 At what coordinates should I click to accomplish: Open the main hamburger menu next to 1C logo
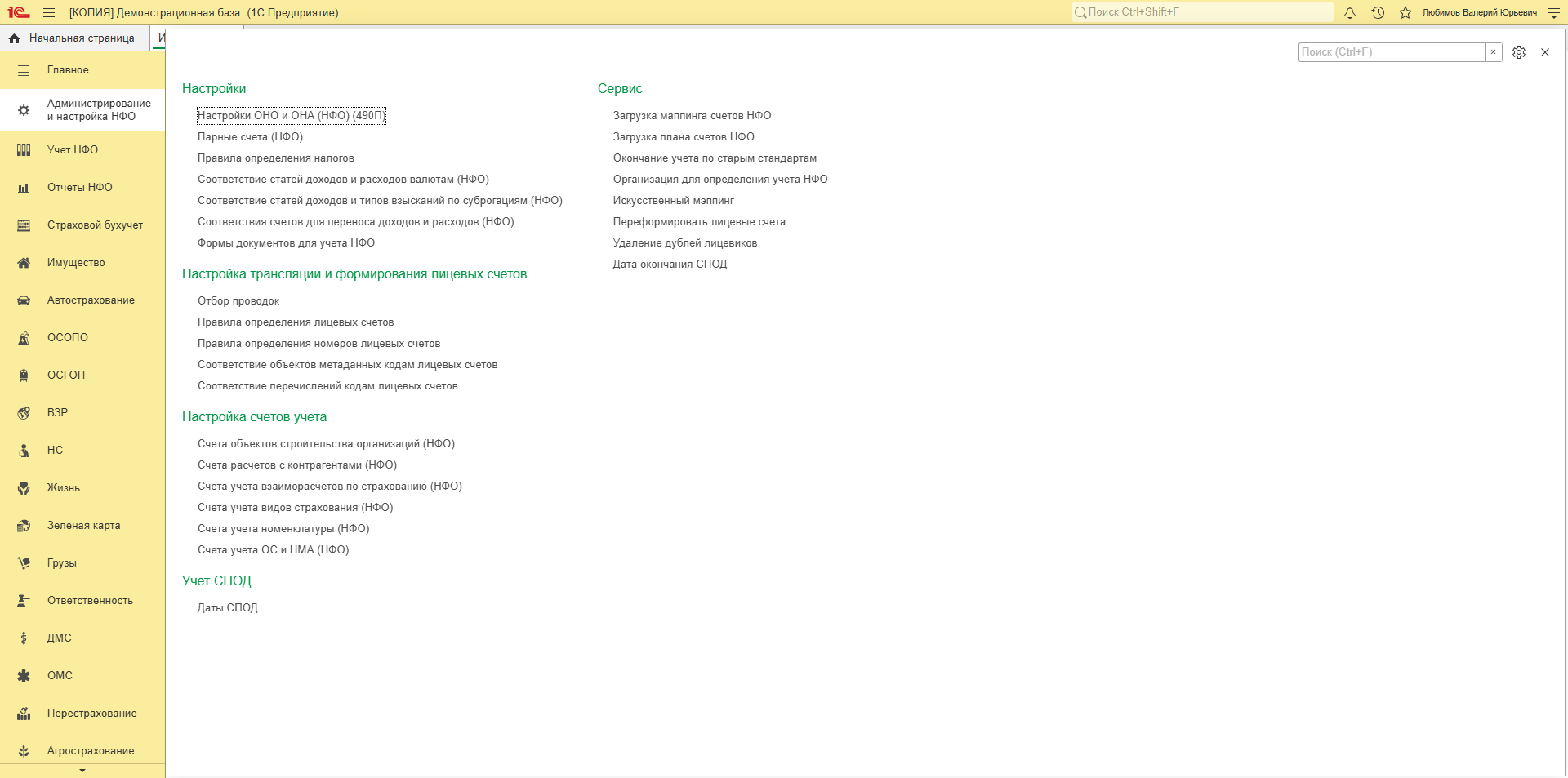point(49,12)
